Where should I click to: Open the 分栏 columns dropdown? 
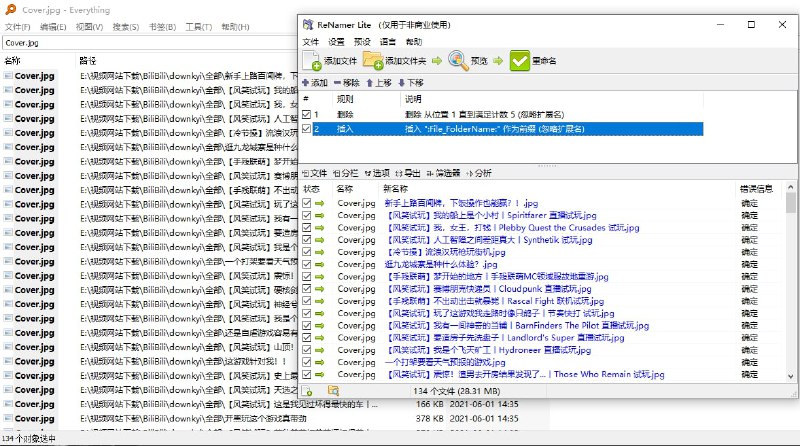tap(345, 174)
